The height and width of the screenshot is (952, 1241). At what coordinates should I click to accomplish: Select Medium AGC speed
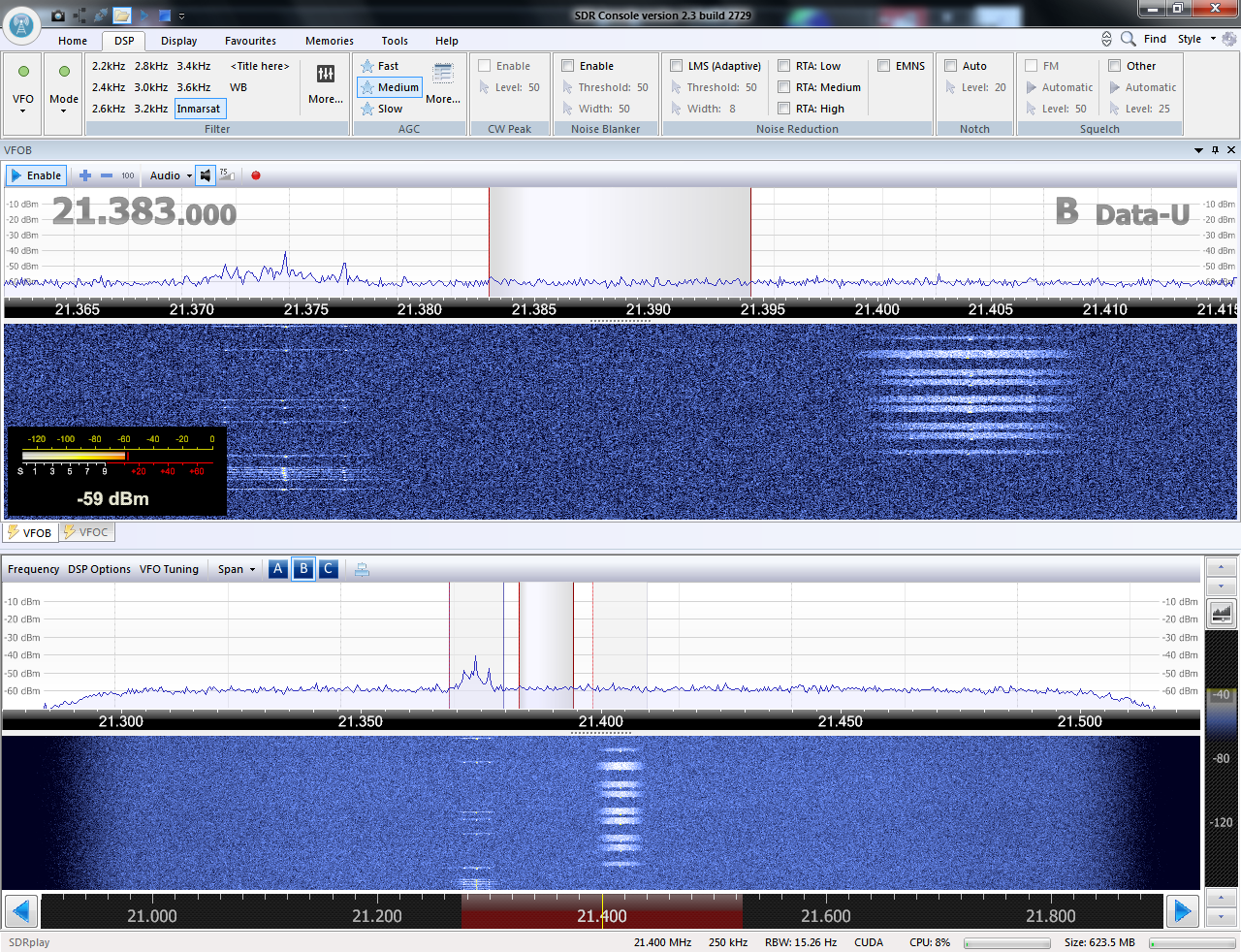click(x=389, y=87)
